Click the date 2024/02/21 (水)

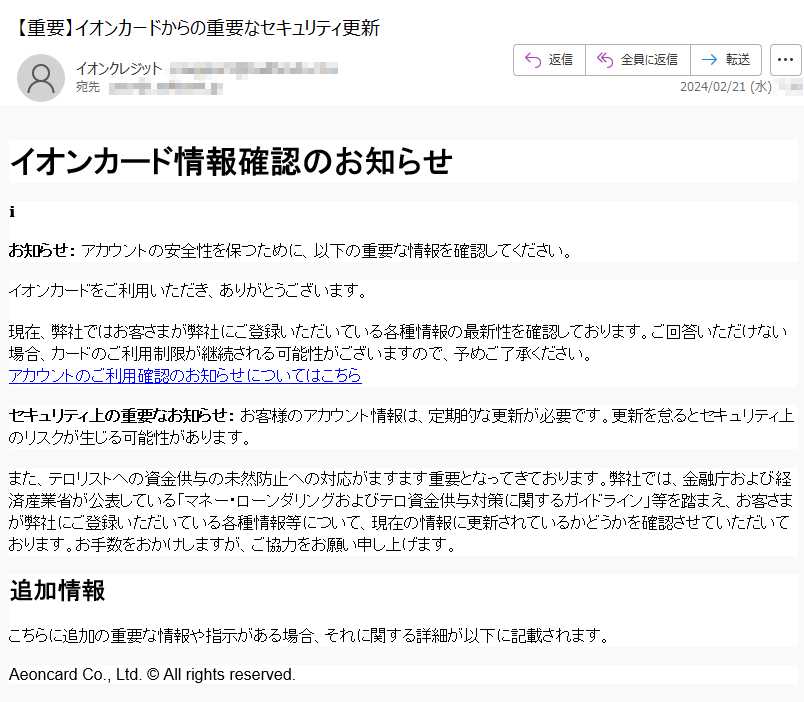click(726, 87)
